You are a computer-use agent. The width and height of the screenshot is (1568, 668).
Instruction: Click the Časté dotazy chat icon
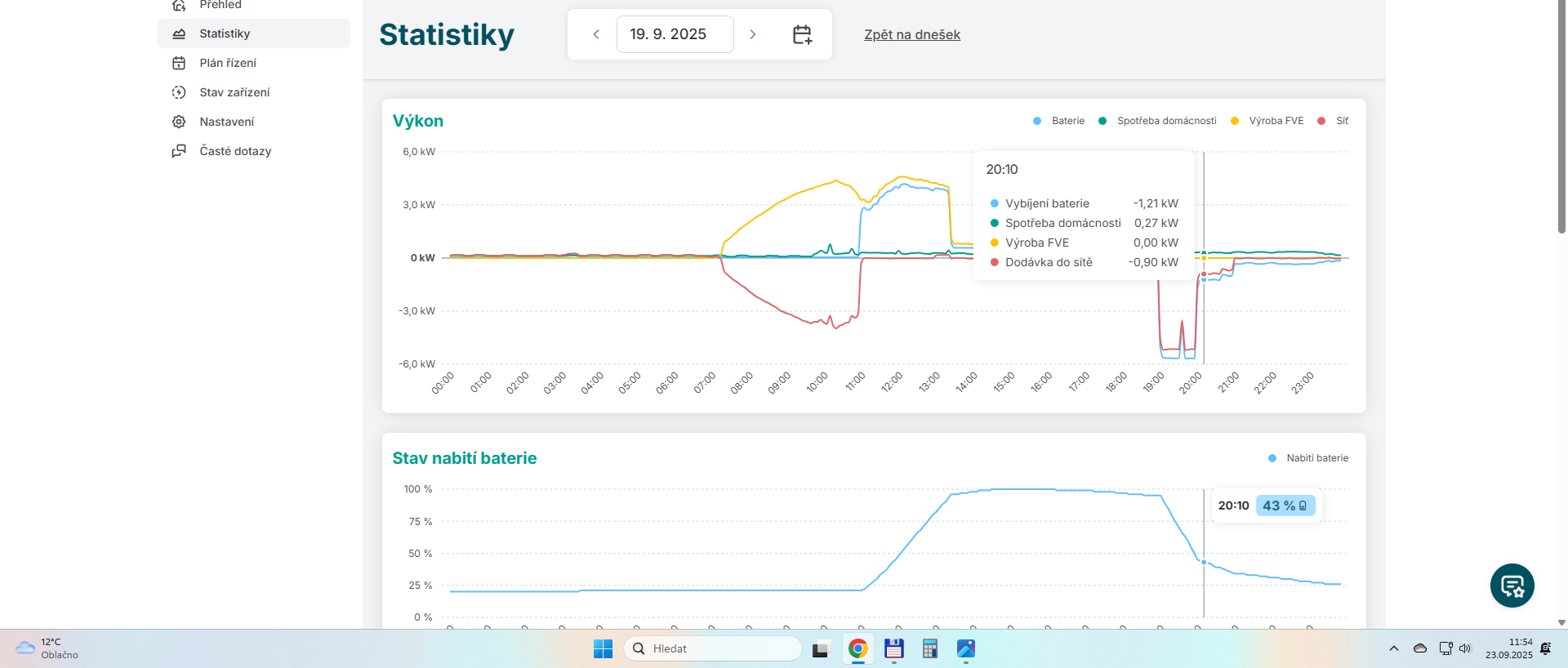pyautogui.click(x=179, y=151)
